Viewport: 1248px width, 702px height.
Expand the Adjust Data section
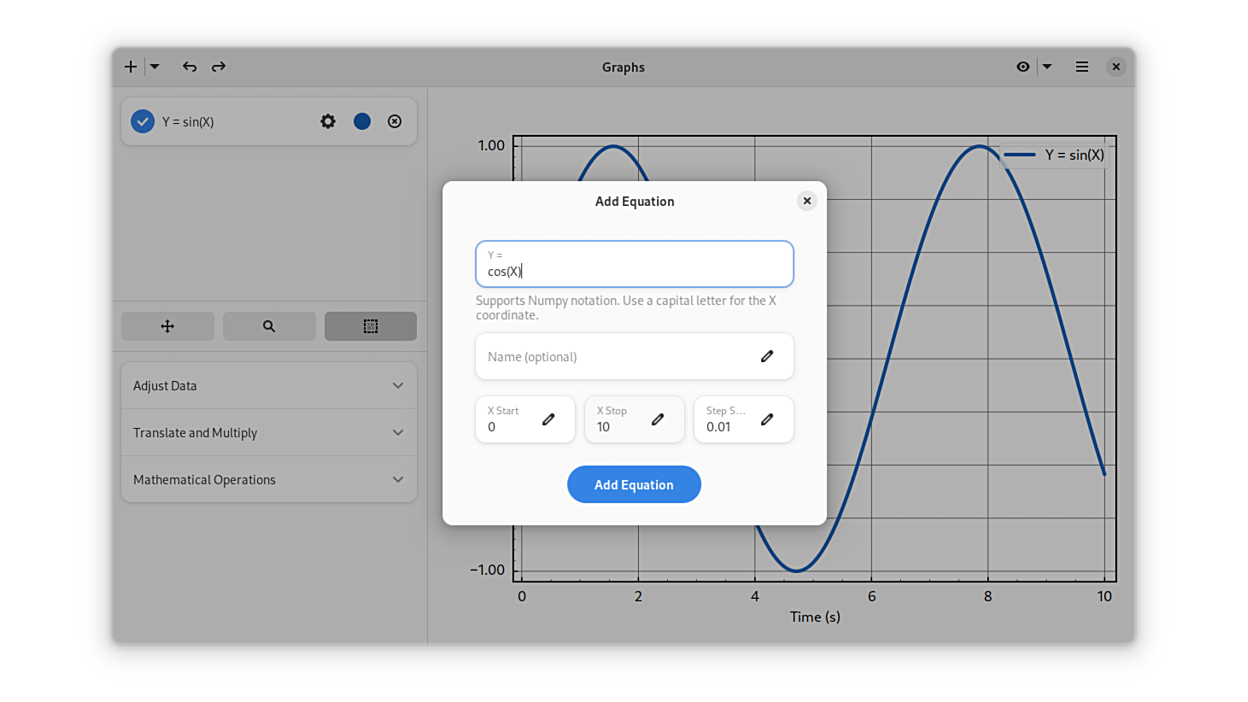[269, 386]
